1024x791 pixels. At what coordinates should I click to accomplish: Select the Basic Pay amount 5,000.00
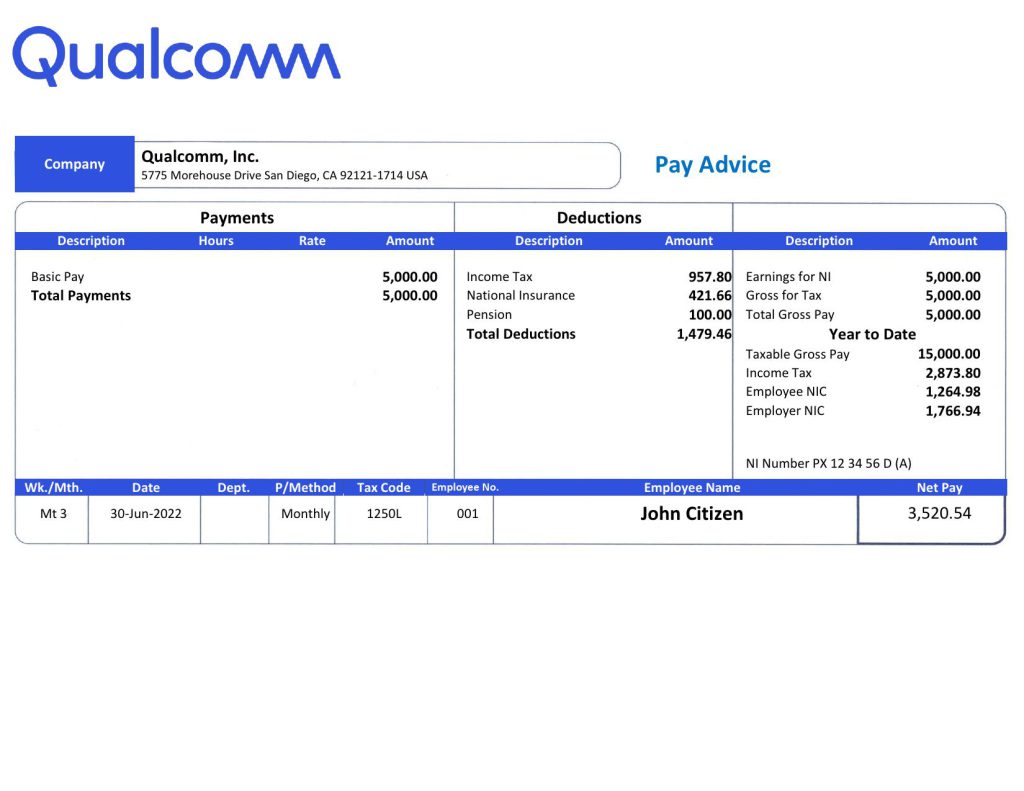point(409,277)
